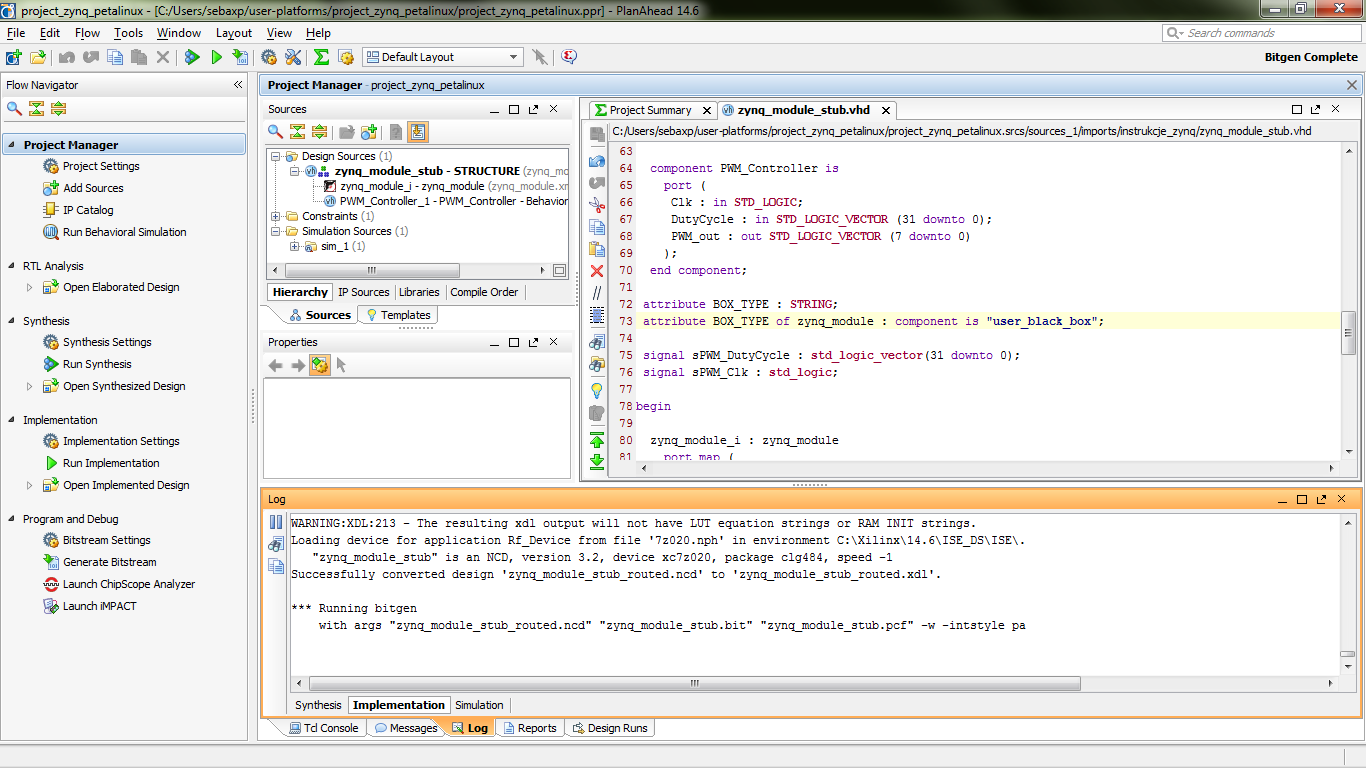Expand all in Flow Navigator
Viewport: 1366px width, 768px height.
coord(58,109)
